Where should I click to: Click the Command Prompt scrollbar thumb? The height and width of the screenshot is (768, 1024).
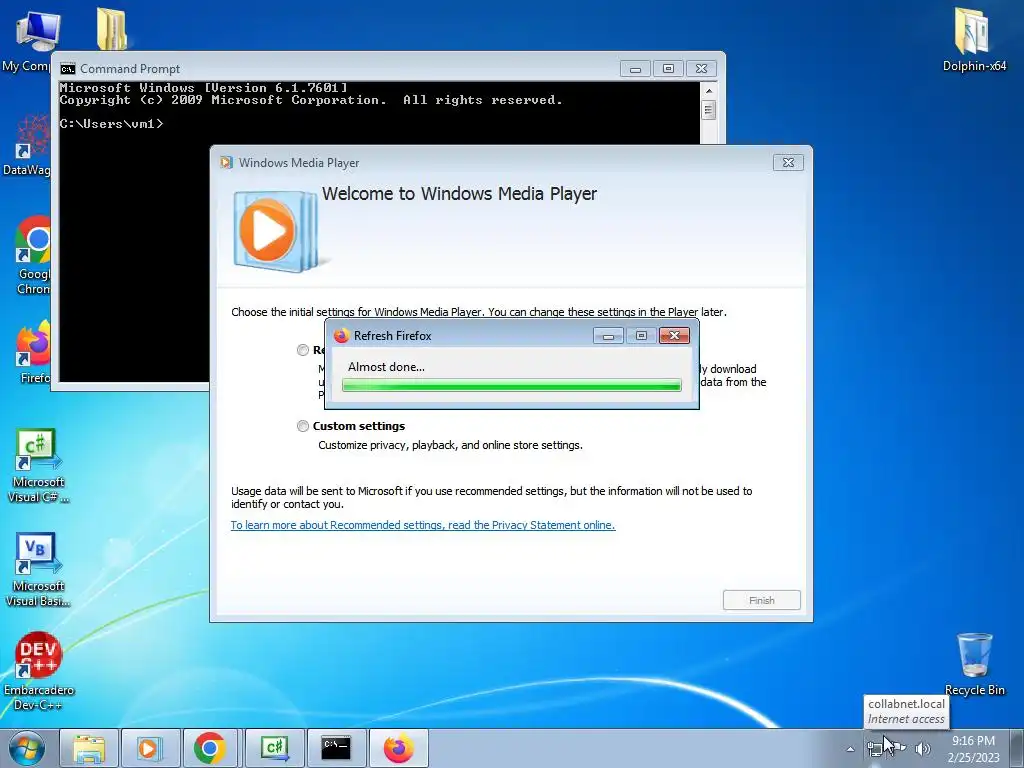[709, 110]
